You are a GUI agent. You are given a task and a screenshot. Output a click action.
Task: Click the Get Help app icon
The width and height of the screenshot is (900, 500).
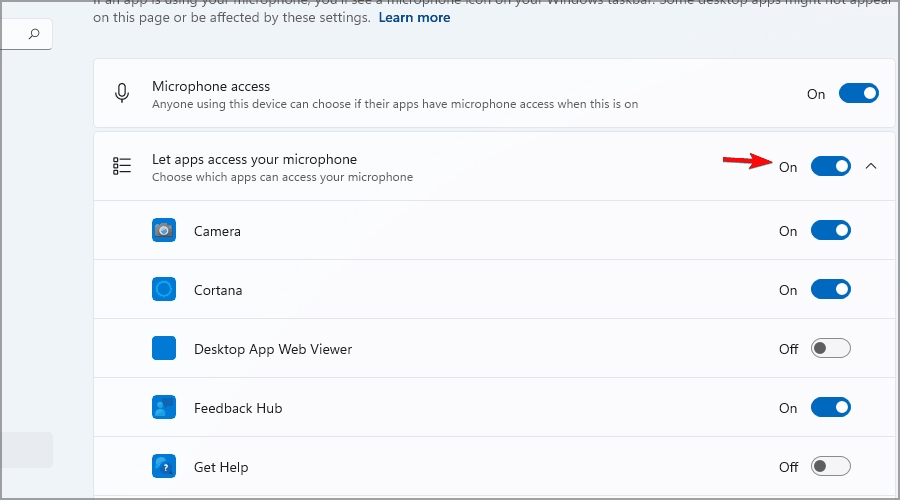click(x=164, y=467)
